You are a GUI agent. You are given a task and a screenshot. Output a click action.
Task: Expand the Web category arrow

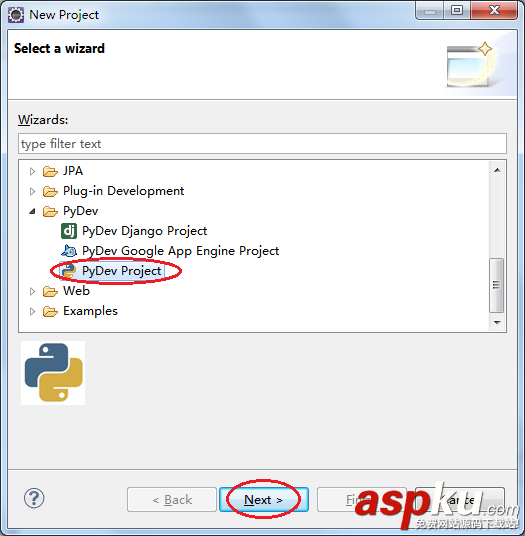click(x=32, y=292)
